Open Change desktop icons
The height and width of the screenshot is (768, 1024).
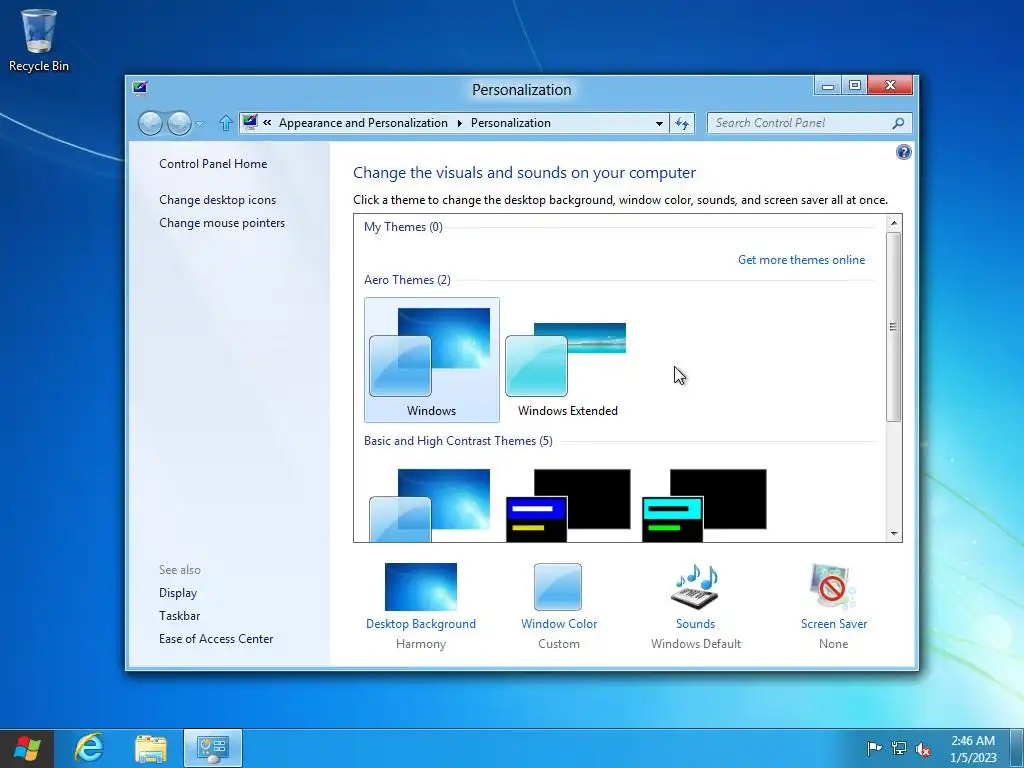pos(217,200)
